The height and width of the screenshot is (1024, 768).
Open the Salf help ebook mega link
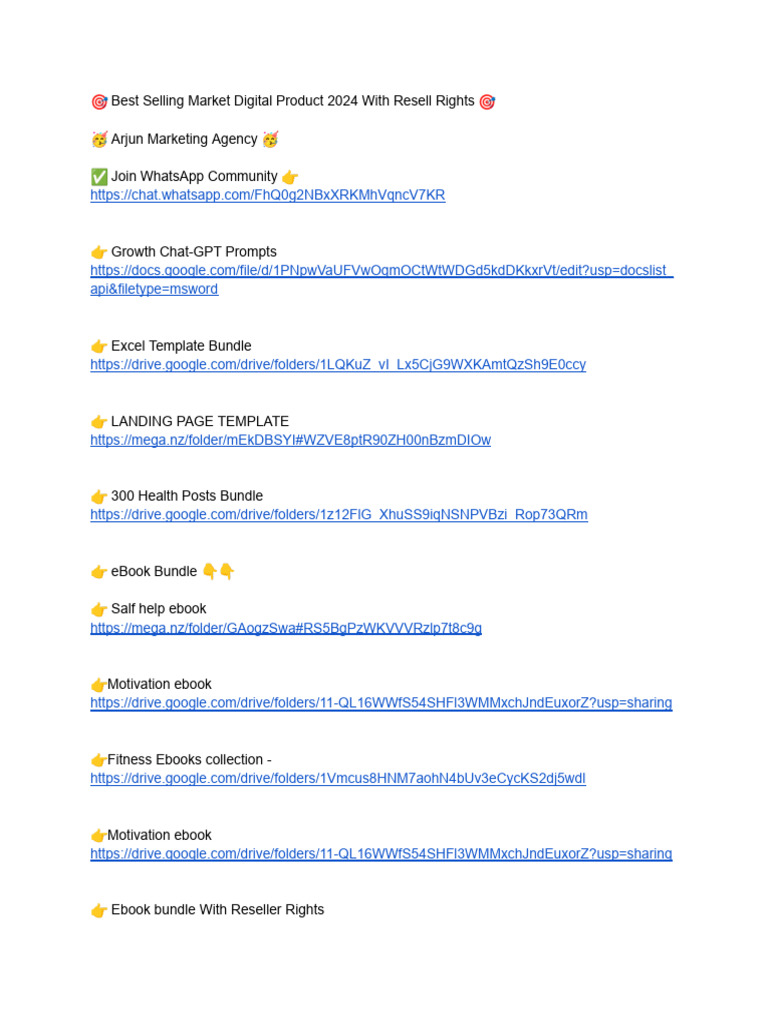pos(286,628)
